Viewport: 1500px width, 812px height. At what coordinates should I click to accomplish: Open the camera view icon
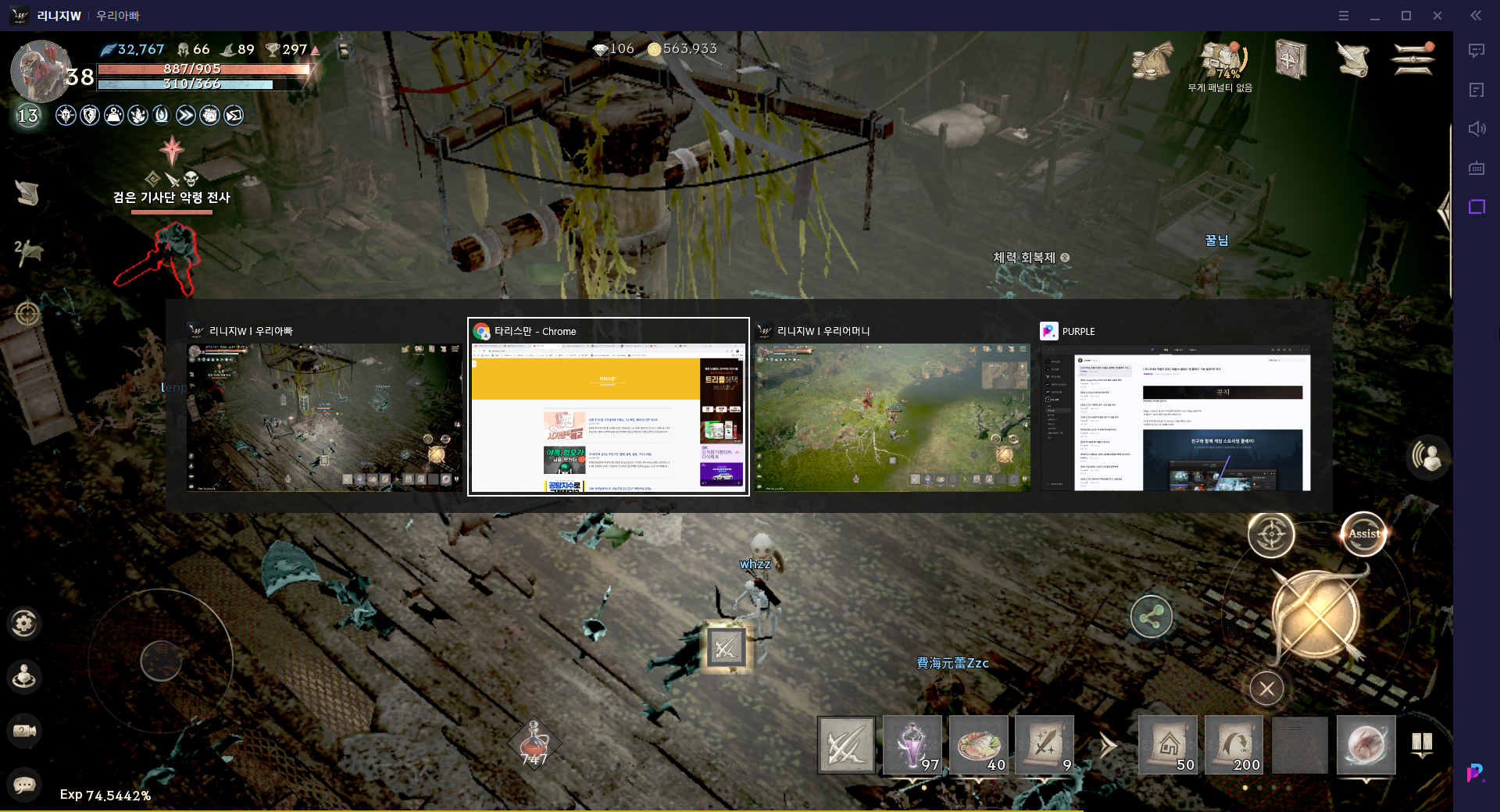[23, 731]
